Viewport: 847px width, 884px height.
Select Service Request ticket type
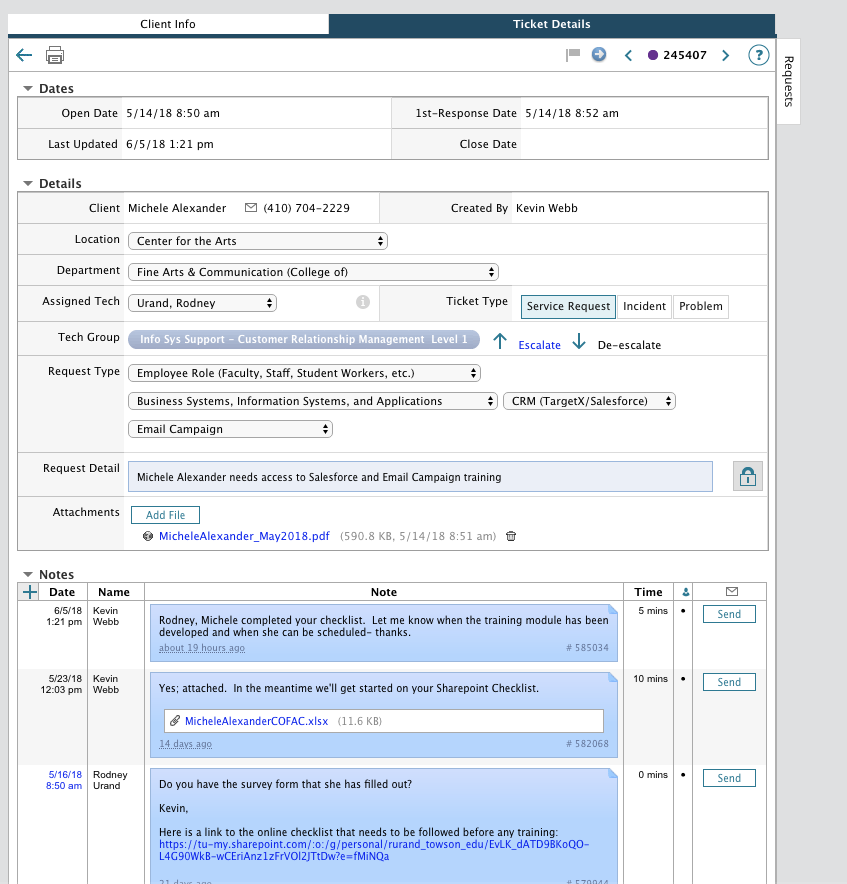pyautogui.click(x=568, y=306)
